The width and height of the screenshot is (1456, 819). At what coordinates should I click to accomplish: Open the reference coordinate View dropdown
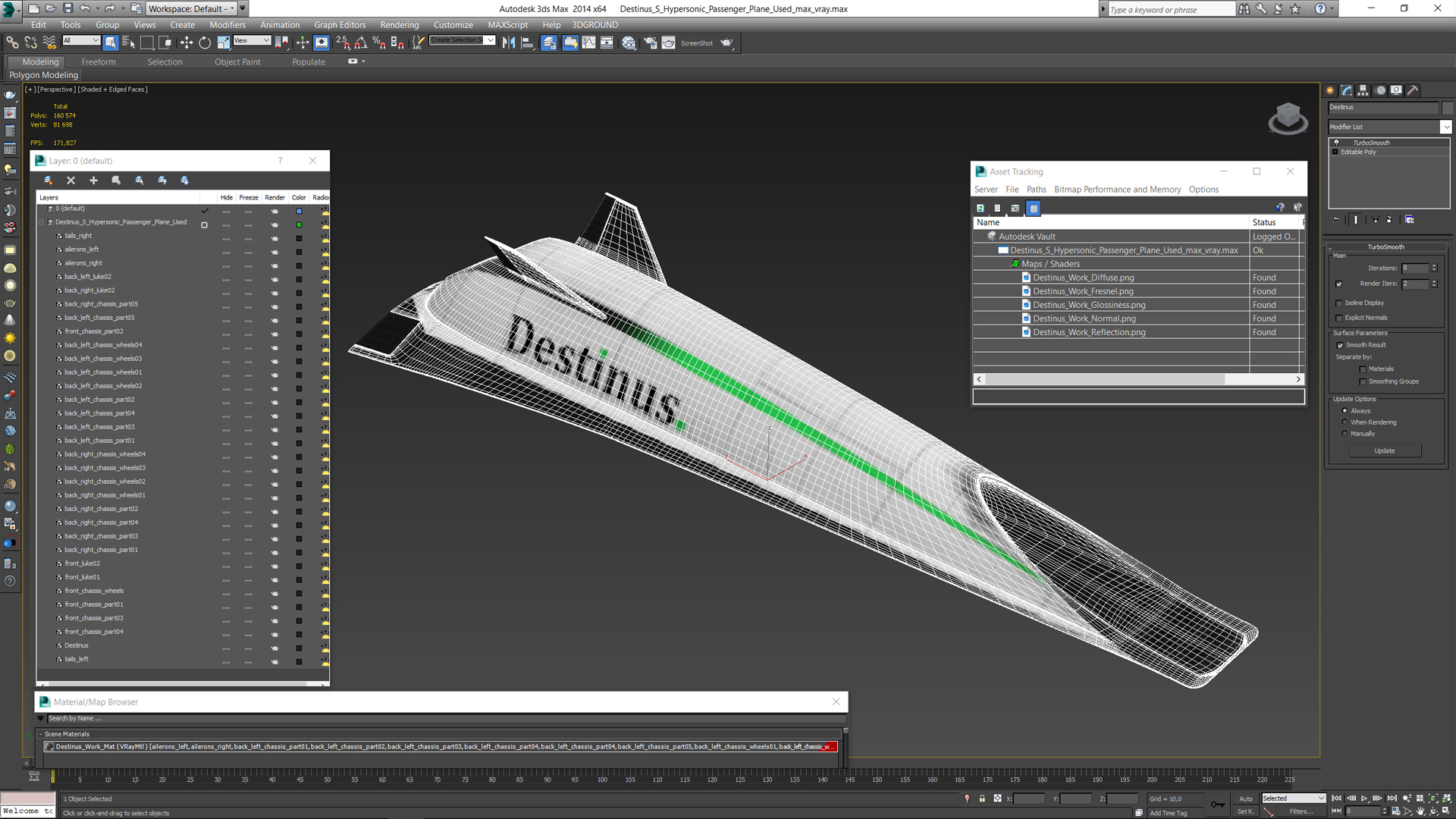coord(252,40)
